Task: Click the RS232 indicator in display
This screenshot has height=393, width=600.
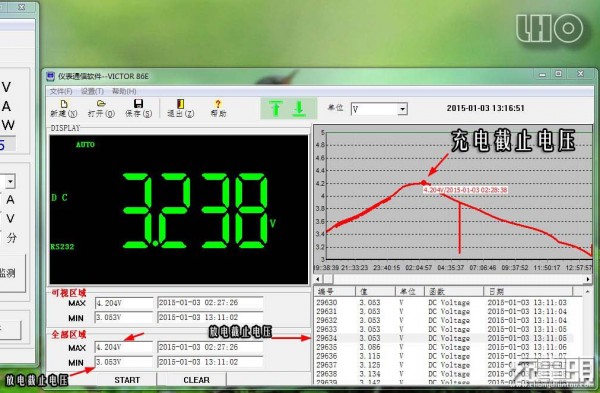Action: click(x=62, y=246)
